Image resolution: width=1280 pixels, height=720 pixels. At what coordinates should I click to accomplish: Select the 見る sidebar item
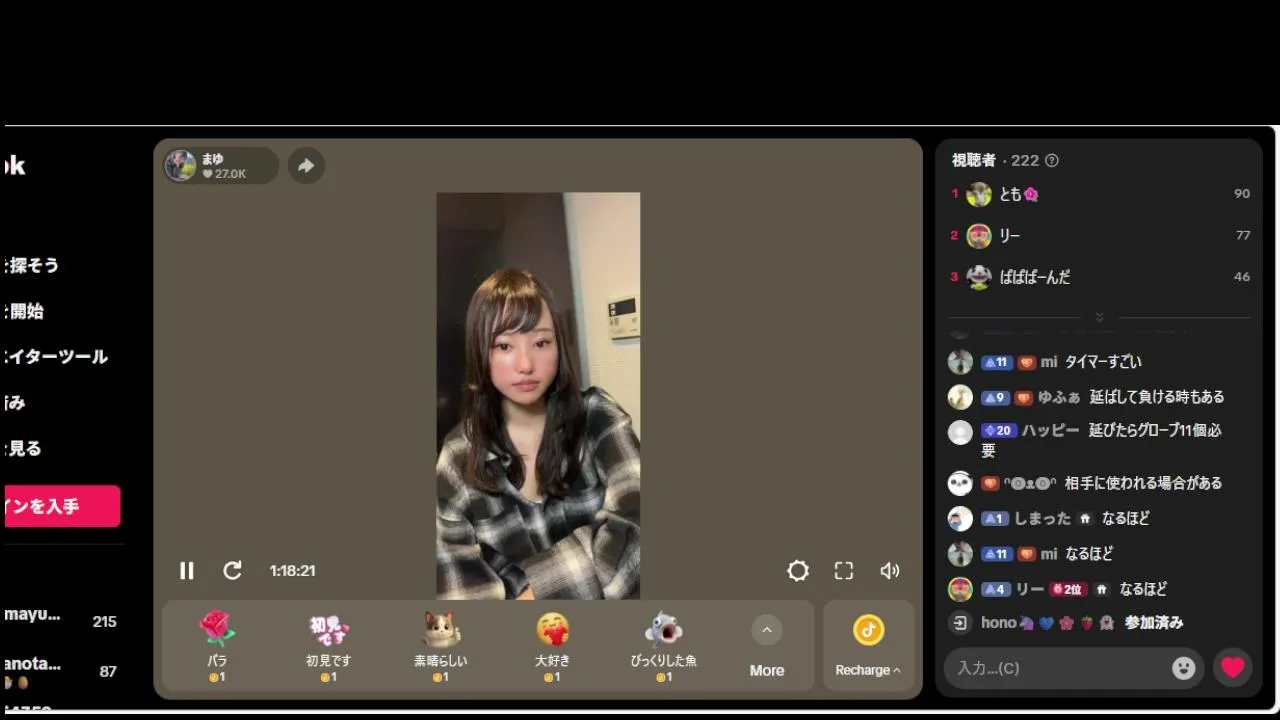coord(24,448)
